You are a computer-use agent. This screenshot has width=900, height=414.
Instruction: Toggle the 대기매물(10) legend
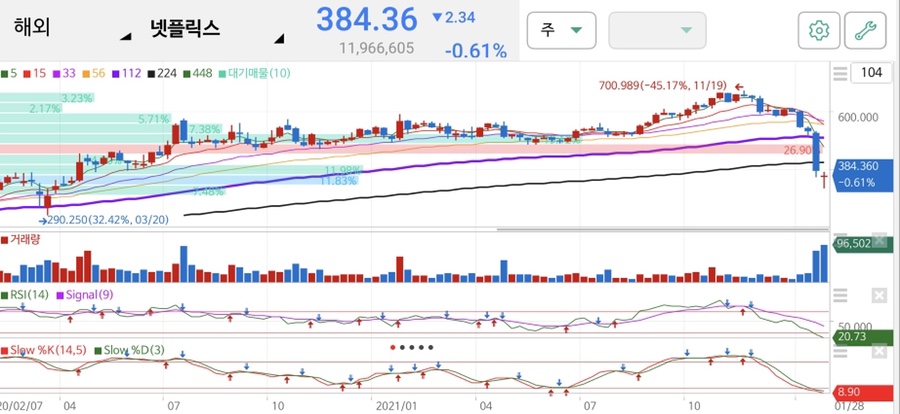coord(255,73)
